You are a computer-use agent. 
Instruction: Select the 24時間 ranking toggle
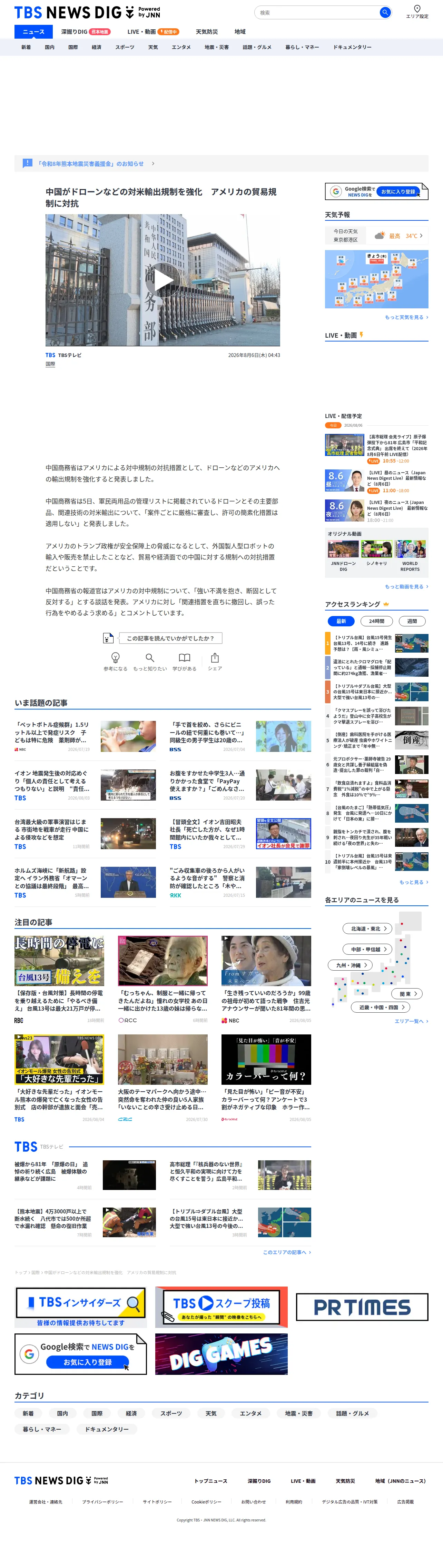point(377,621)
